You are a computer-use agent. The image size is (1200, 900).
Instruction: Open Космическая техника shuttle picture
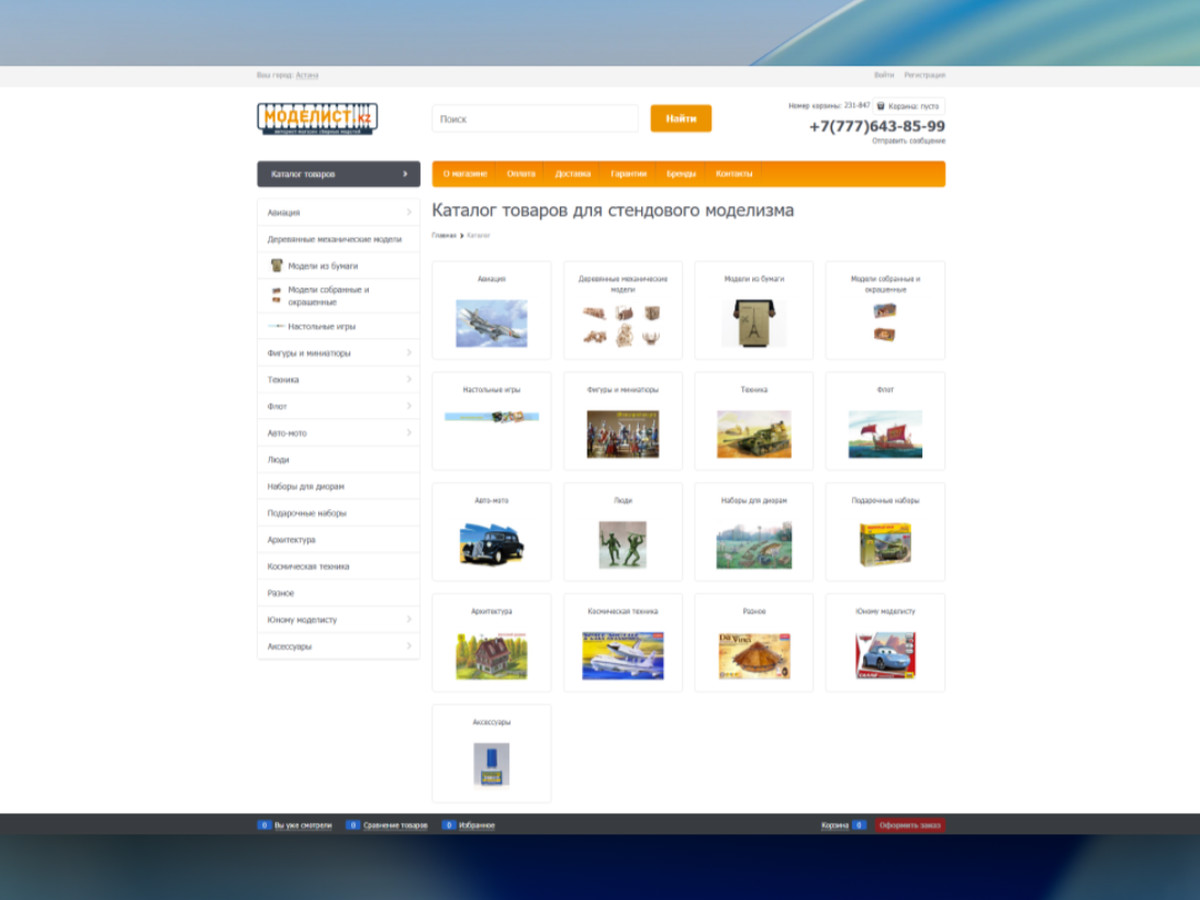(622, 655)
